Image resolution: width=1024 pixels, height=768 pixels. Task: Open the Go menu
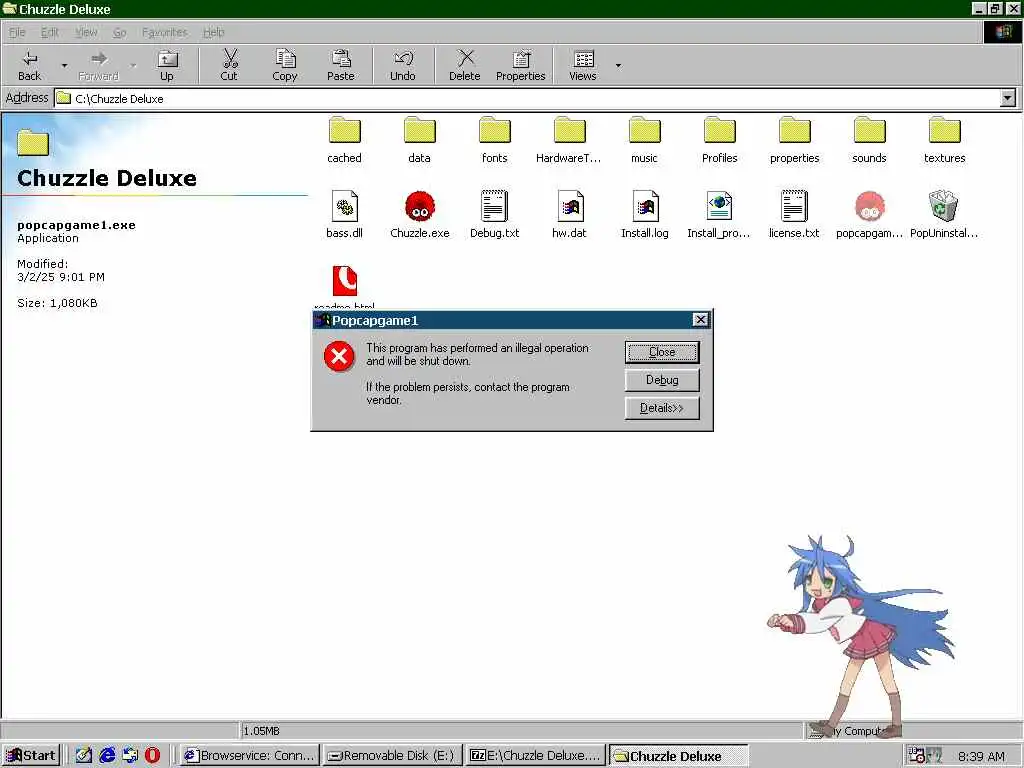[120, 32]
